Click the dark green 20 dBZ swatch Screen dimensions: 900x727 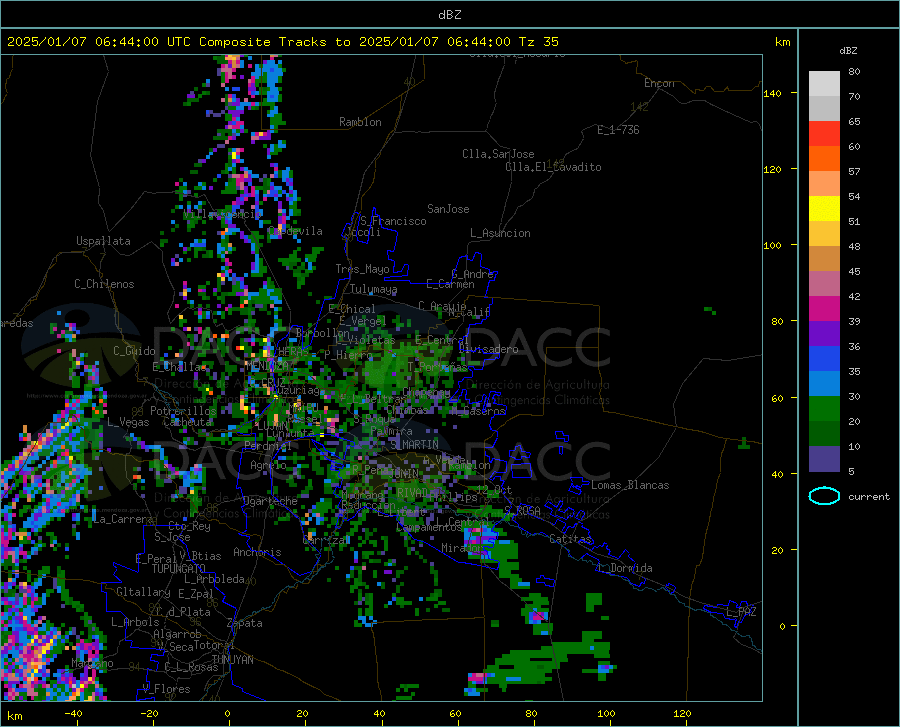[x=824, y=434]
